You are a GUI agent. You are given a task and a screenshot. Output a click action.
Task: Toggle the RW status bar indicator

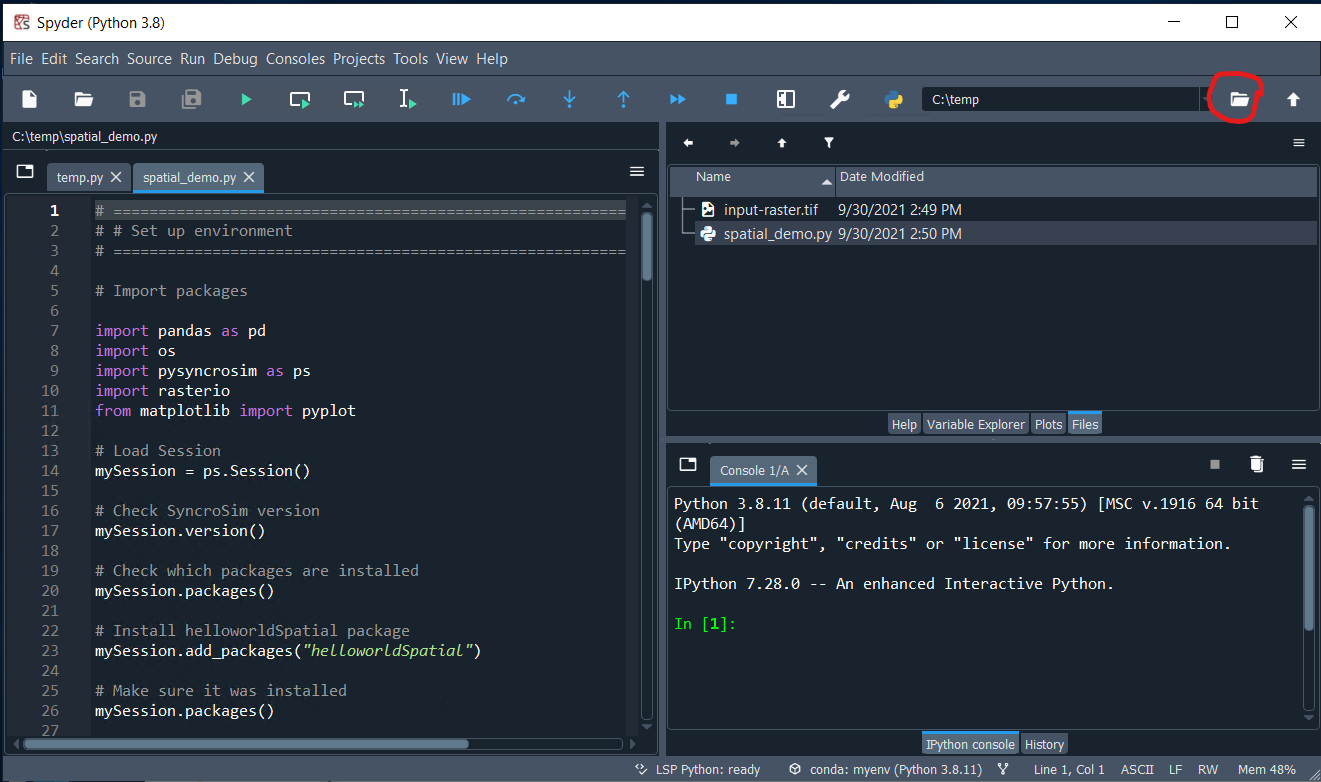click(x=1208, y=769)
